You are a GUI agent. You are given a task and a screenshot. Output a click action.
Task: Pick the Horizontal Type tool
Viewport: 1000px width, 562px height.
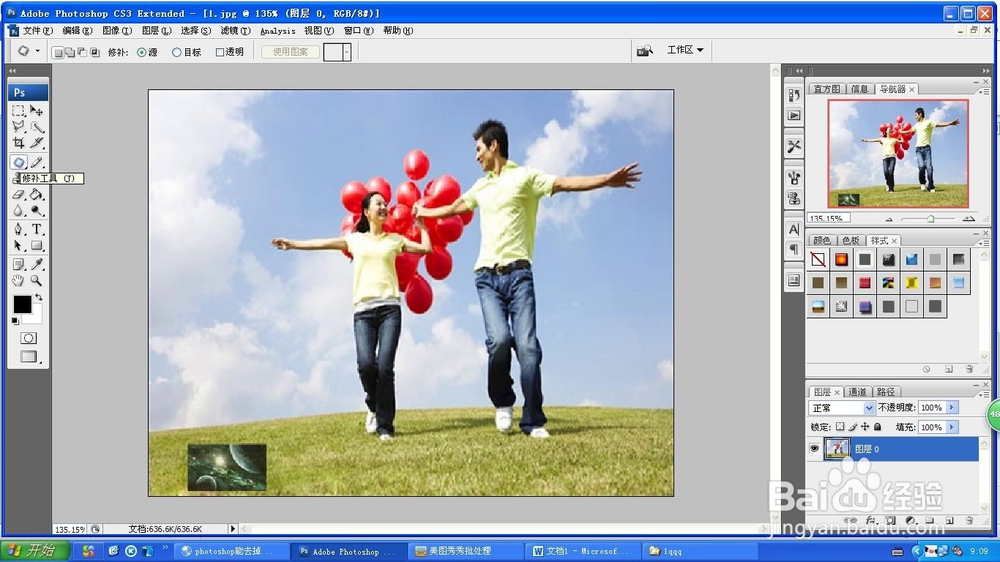pyautogui.click(x=37, y=229)
